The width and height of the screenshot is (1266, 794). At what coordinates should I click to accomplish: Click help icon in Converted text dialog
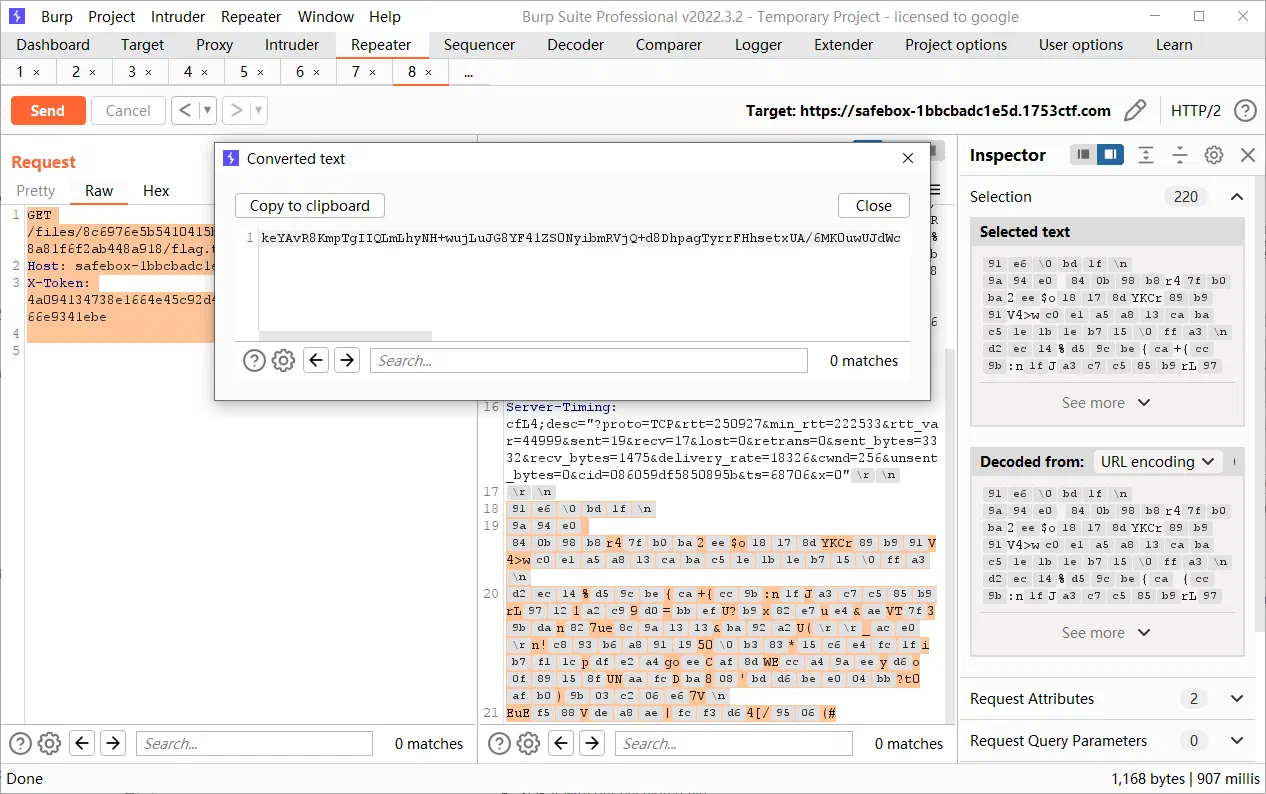click(255, 361)
